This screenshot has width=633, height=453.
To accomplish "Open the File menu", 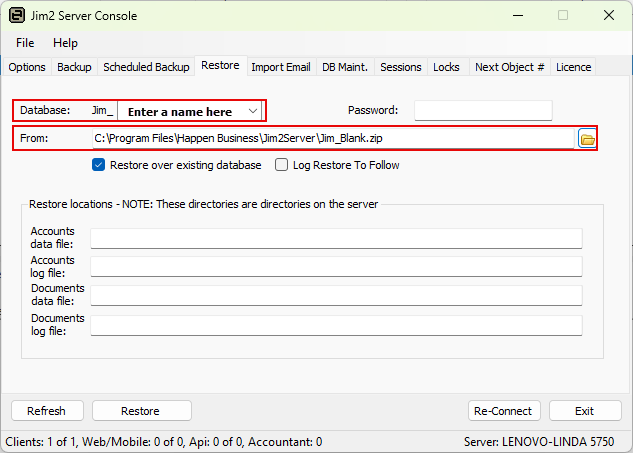I will point(25,43).
